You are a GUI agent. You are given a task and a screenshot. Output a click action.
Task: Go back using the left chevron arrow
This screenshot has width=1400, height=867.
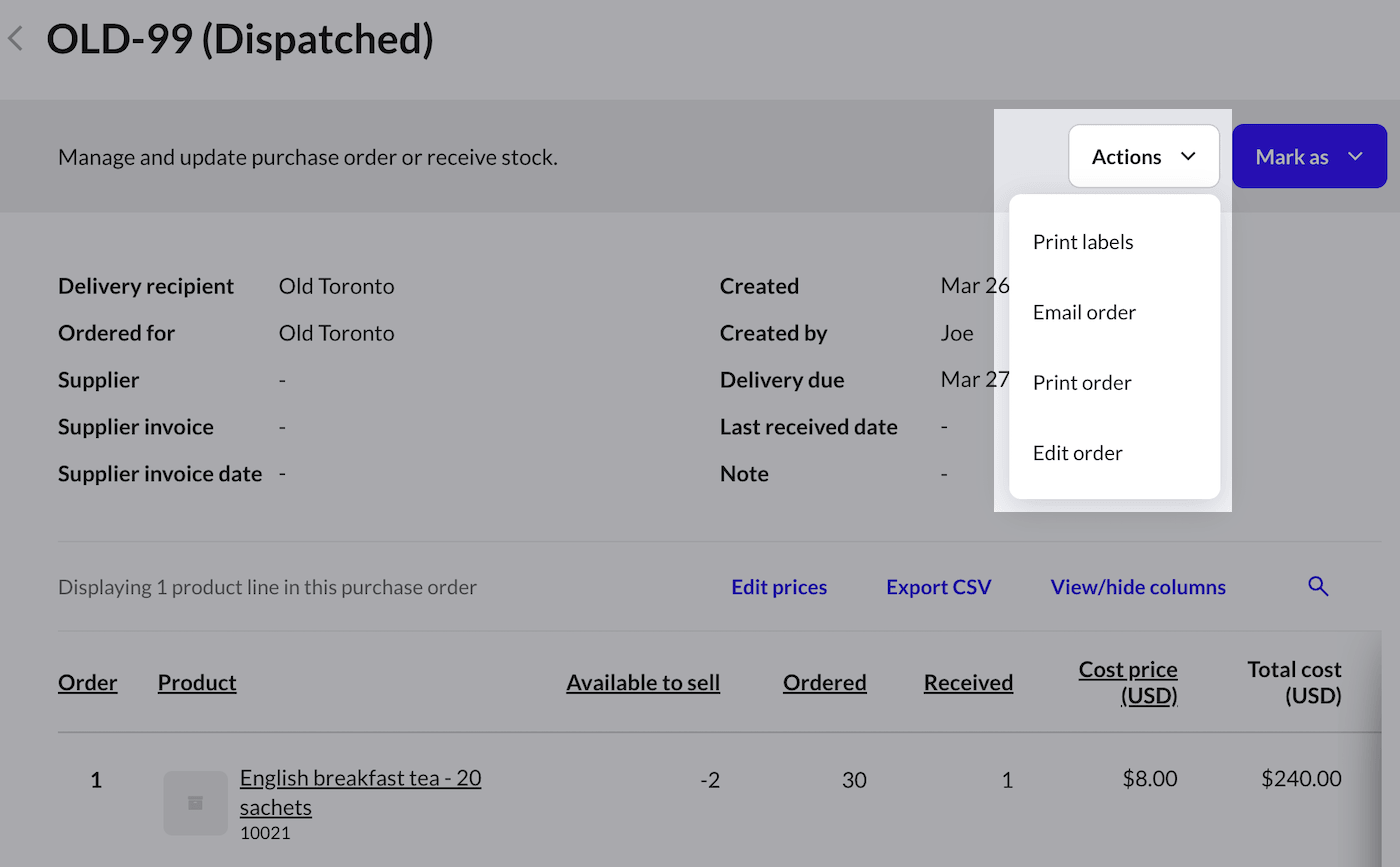click(15, 39)
